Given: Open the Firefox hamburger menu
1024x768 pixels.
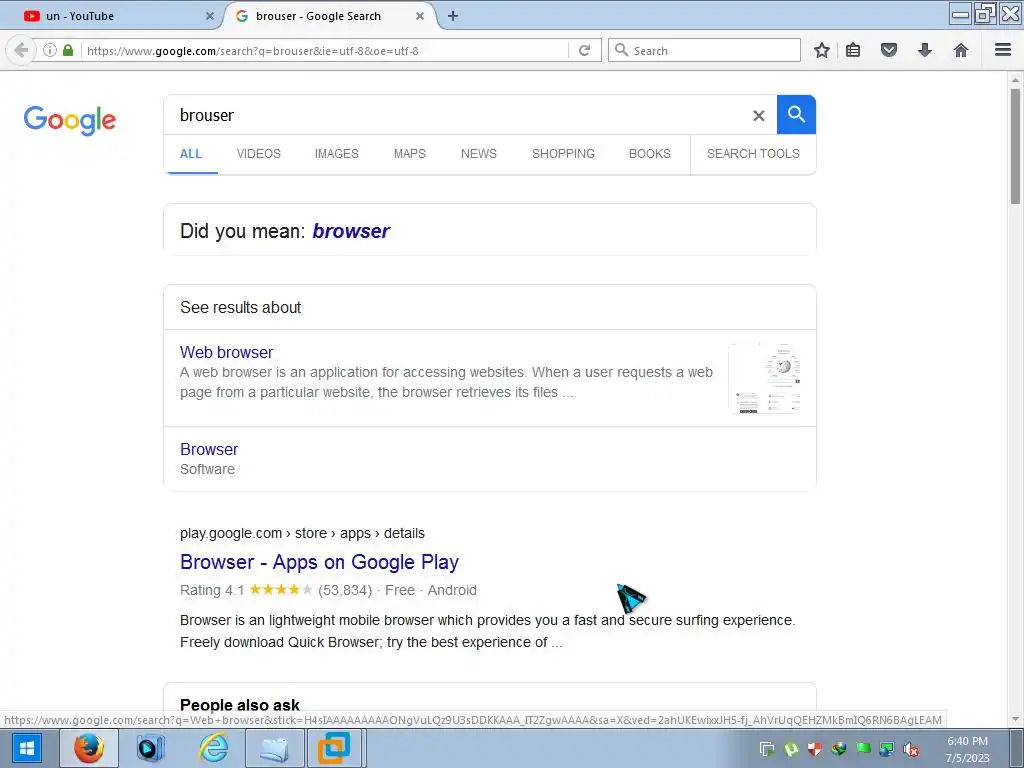Looking at the screenshot, I should 1003,50.
